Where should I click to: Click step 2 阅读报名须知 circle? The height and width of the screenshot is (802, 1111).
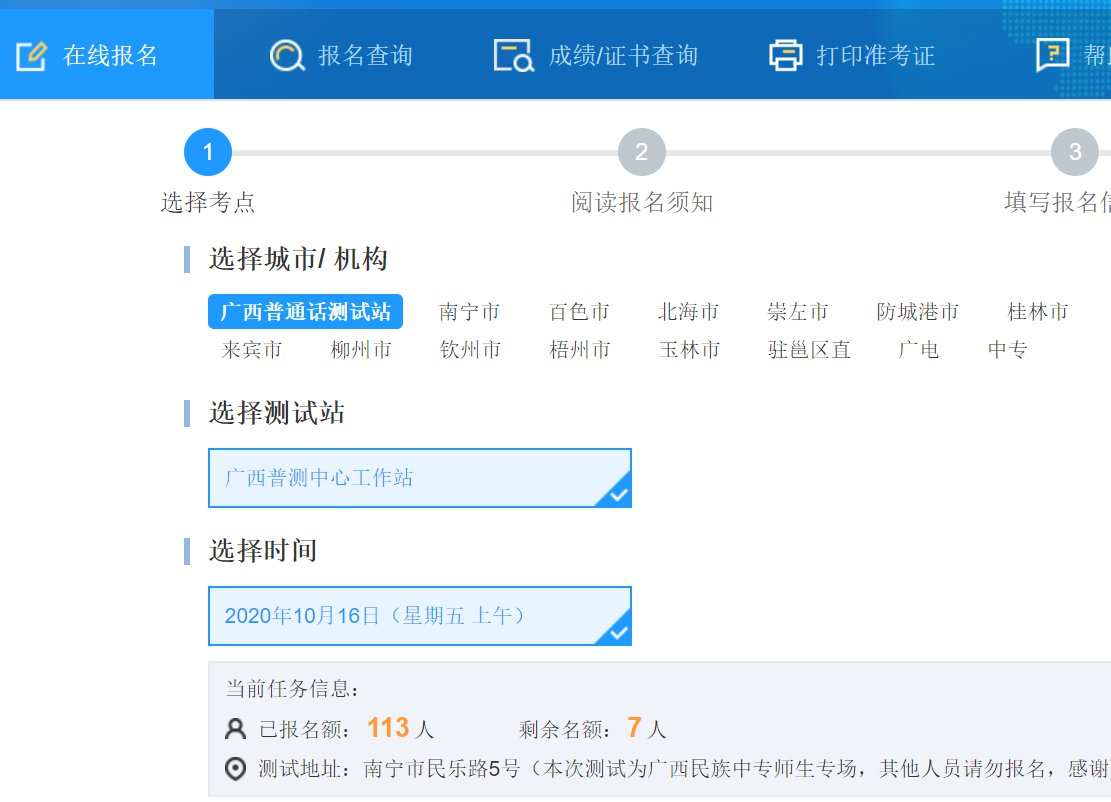[x=641, y=153]
